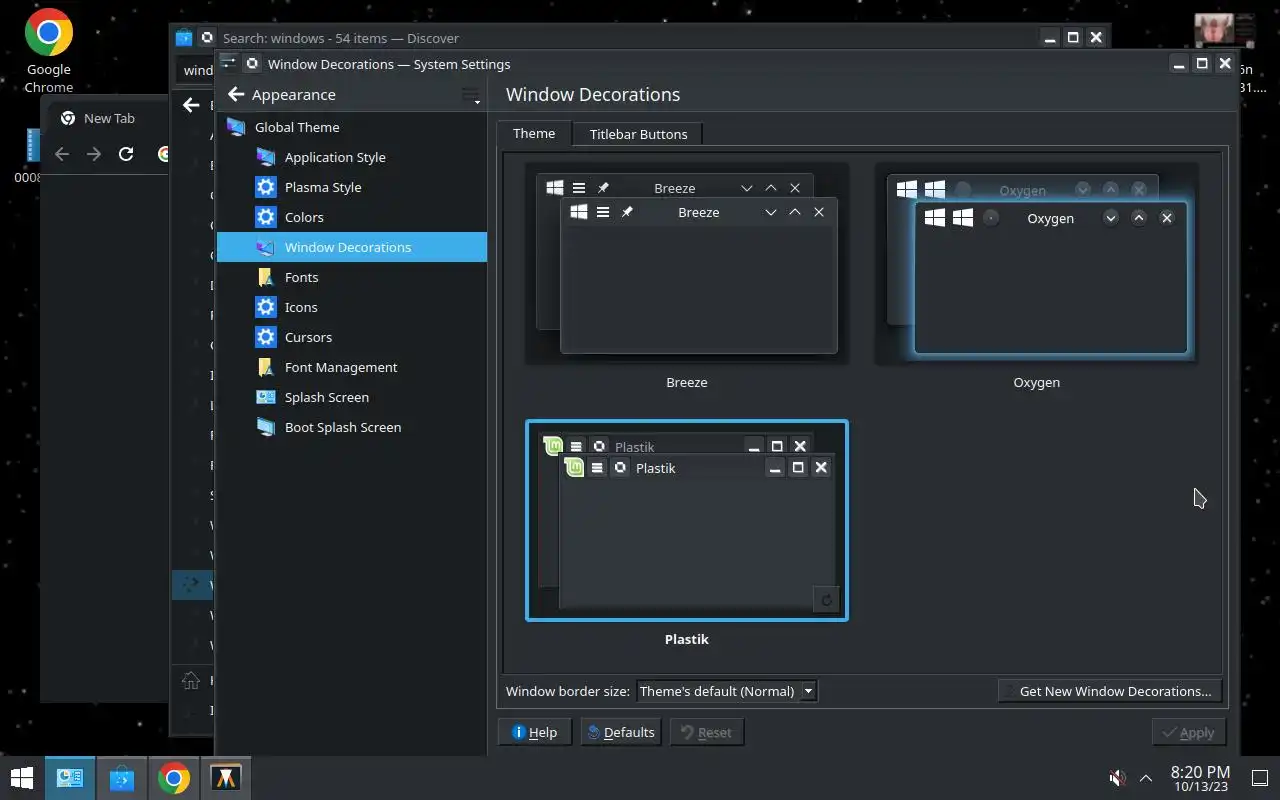Select the New Tab tab in Chrome
This screenshot has width=1280, height=800.
tap(108, 118)
